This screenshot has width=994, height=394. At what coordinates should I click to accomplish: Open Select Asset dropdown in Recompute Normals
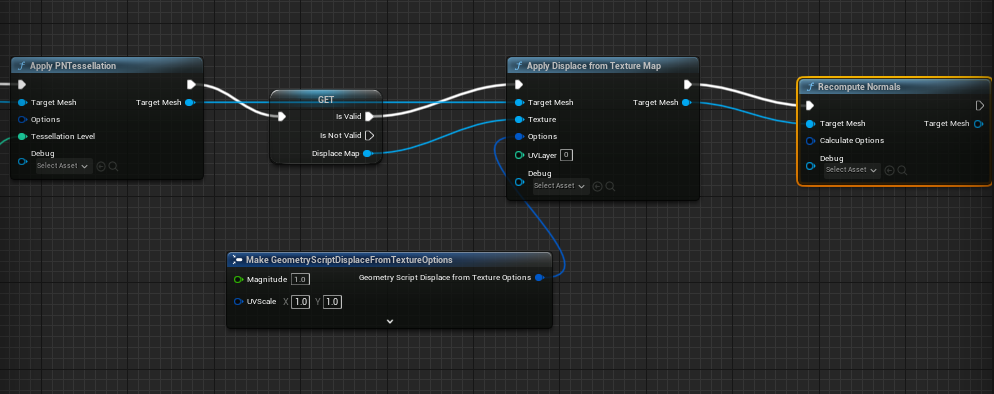tap(852, 170)
